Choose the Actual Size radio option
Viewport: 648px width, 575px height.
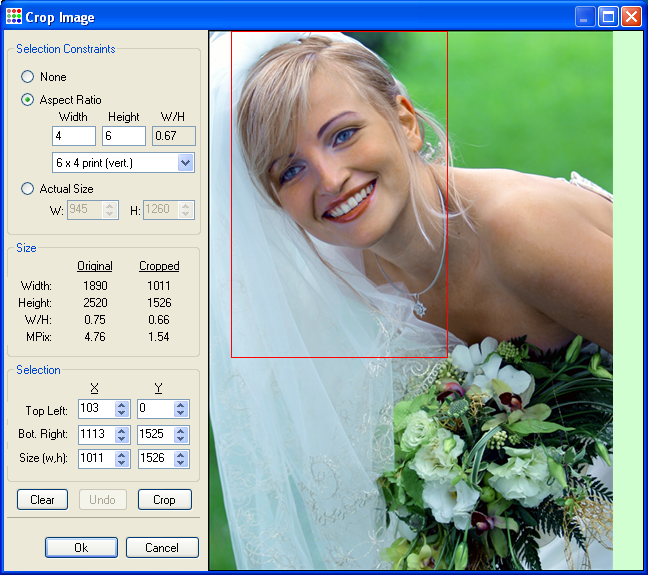click(28, 188)
